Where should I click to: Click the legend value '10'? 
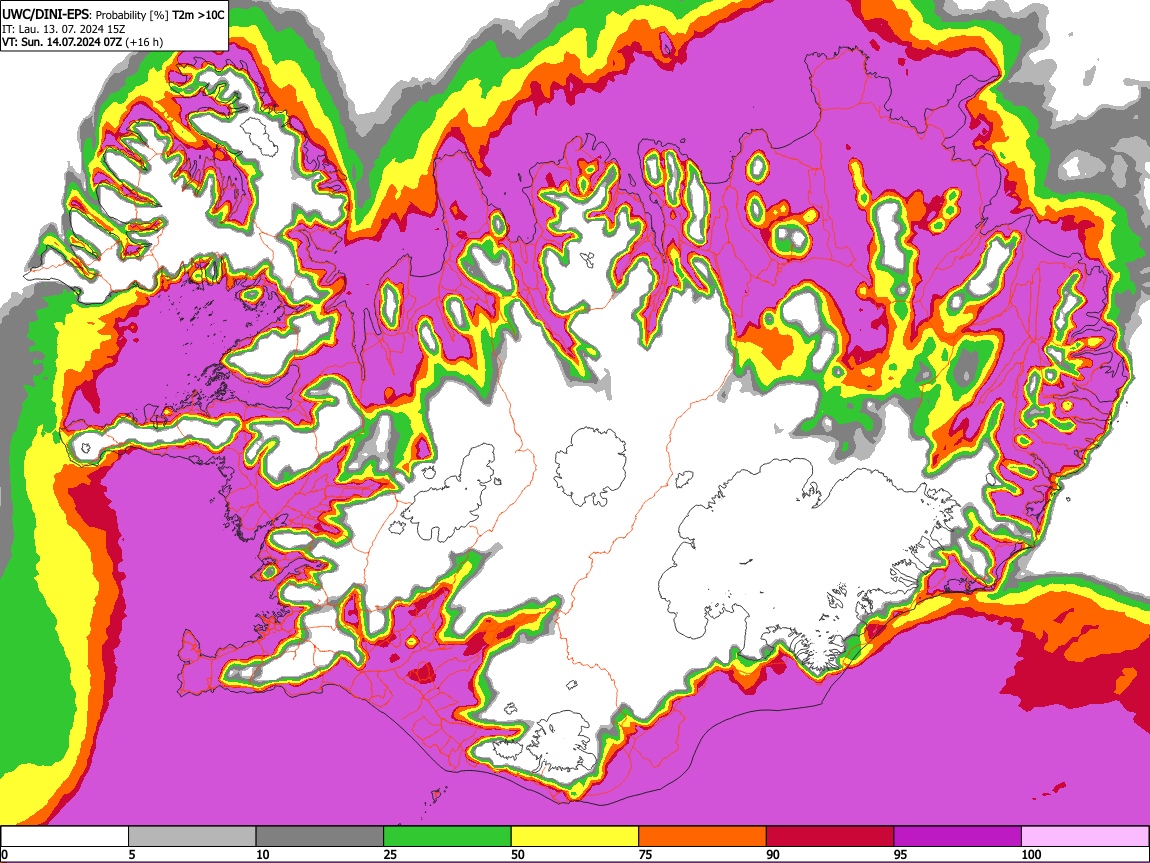pos(263,854)
